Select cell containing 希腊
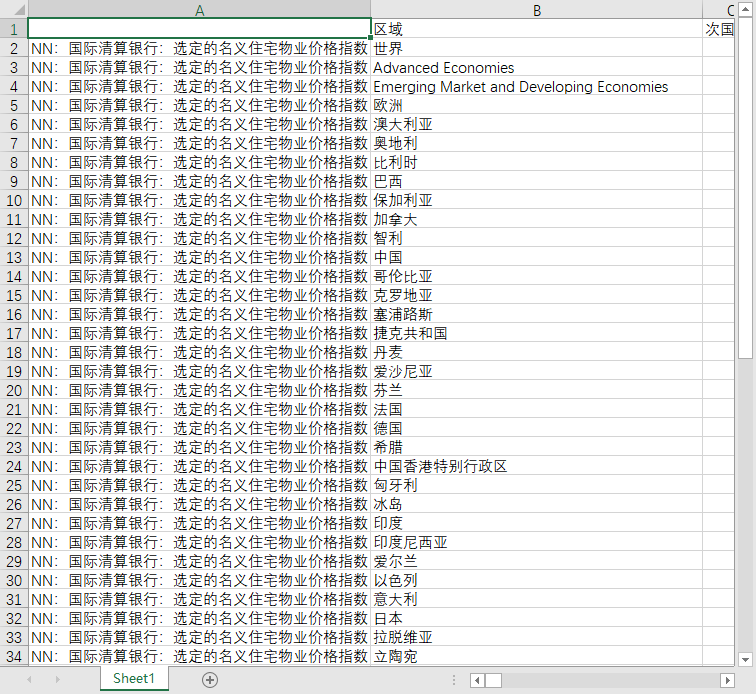The image size is (756, 694). [537, 447]
